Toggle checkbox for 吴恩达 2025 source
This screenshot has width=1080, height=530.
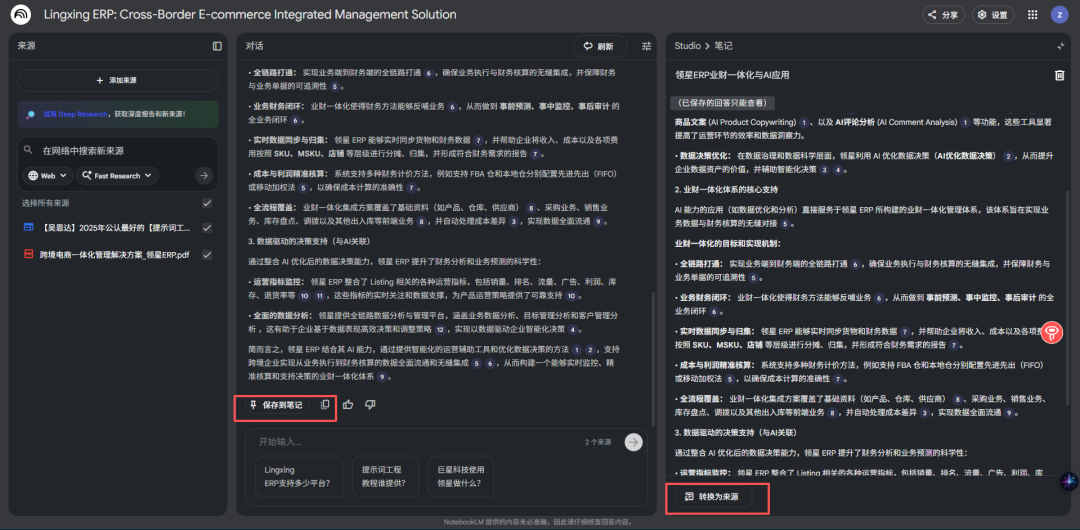[x=207, y=227]
